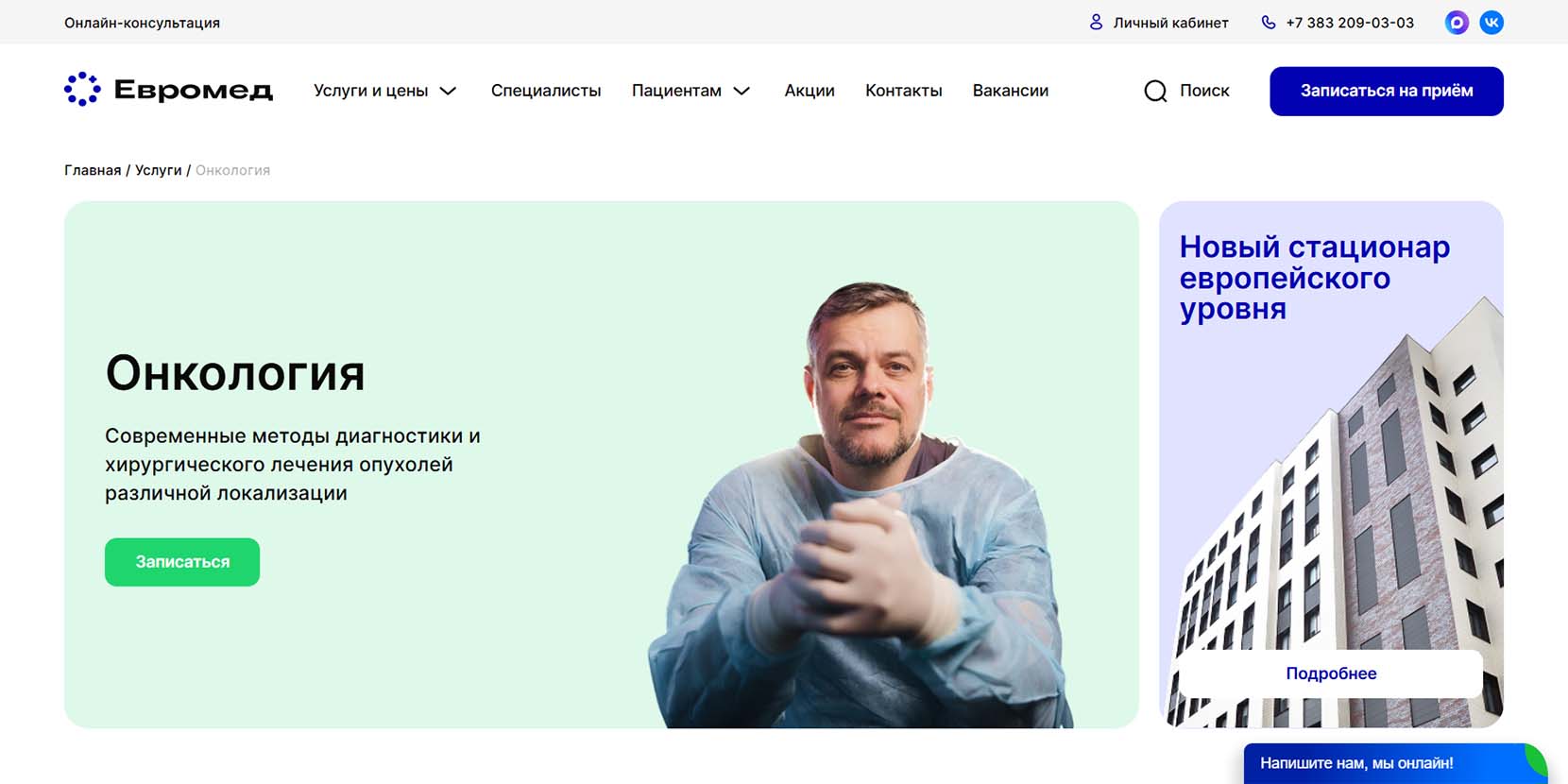Click the phone handset icon
This screenshot has width=1568, height=784.
coord(1269,22)
